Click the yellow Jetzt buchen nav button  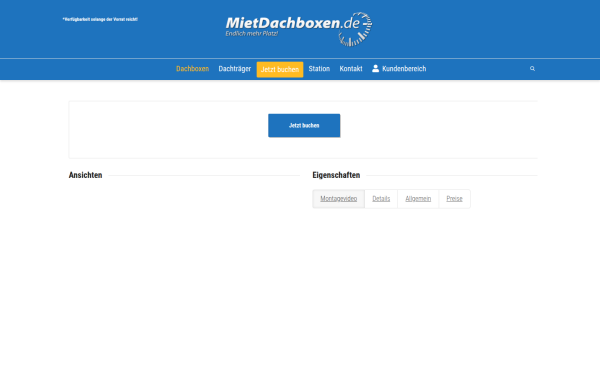(x=280, y=69)
